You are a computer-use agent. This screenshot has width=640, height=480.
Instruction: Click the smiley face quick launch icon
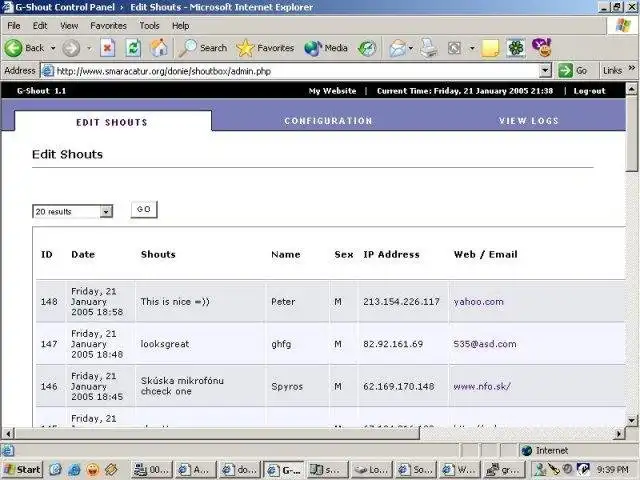click(93, 470)
